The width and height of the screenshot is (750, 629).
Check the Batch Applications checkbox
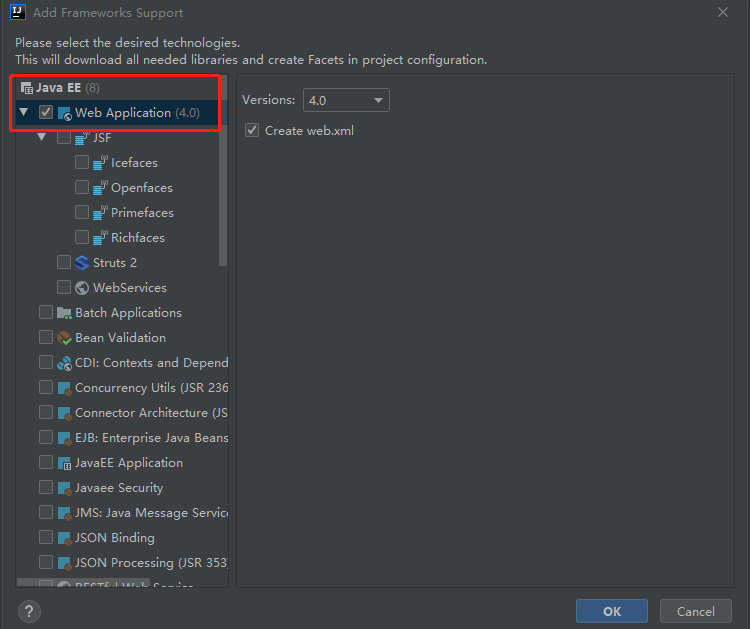coord(46,312)
